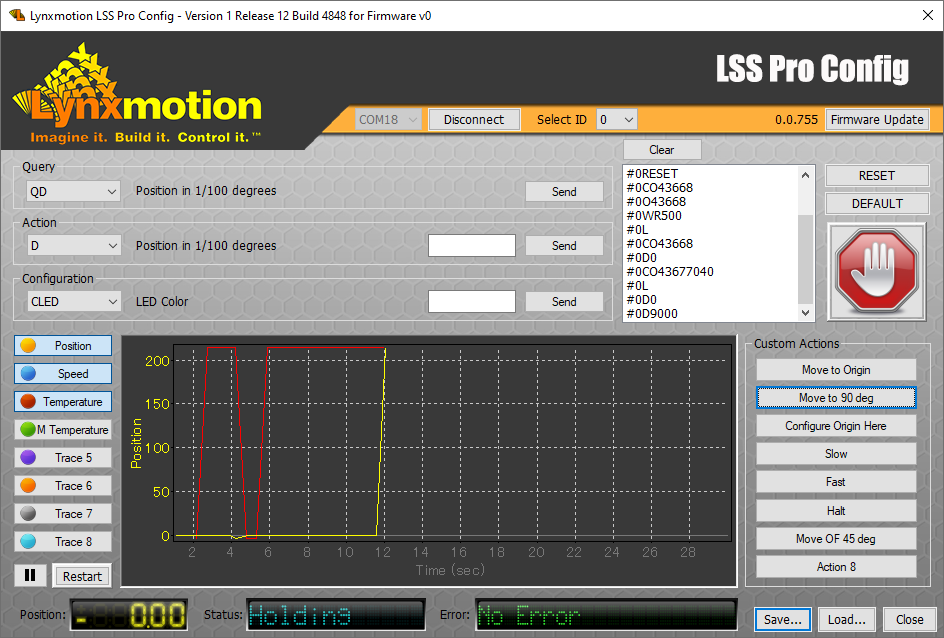Close the LSS Pro Config window
Screen dimensions: 944x638
[x=928, y=15]
